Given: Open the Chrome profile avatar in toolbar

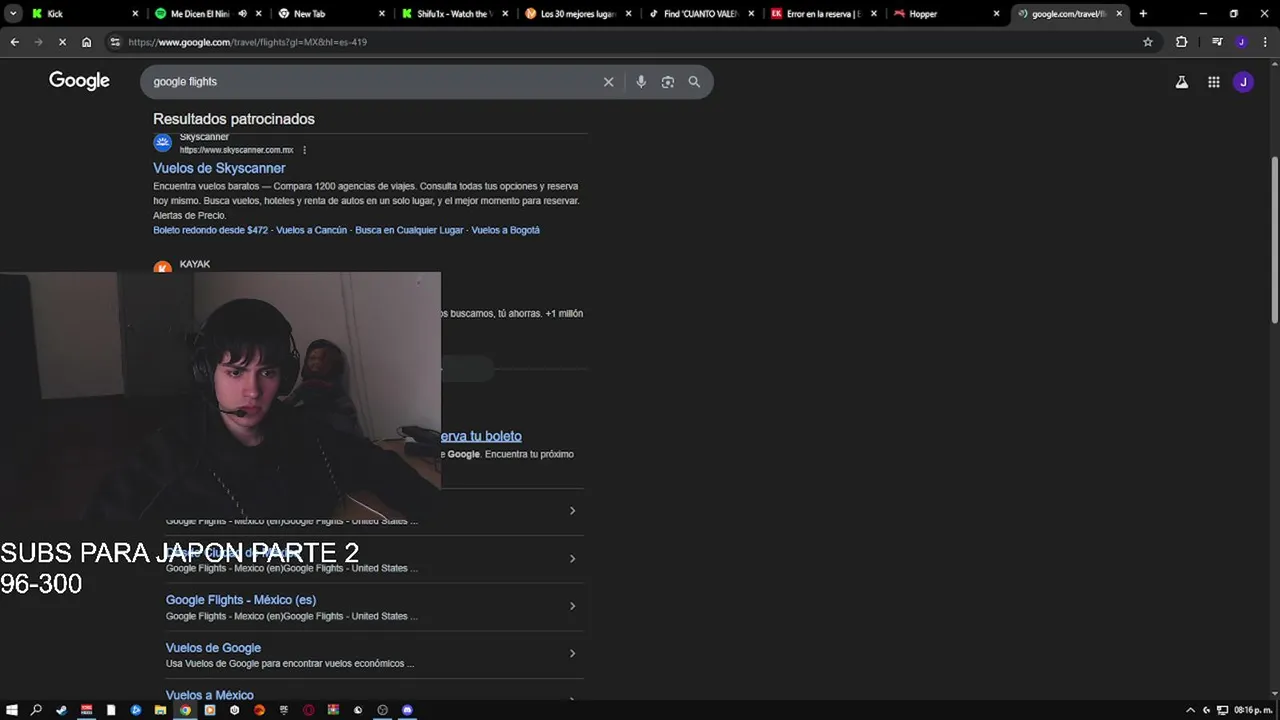Looking at the screenshot, I should 1241,42.
